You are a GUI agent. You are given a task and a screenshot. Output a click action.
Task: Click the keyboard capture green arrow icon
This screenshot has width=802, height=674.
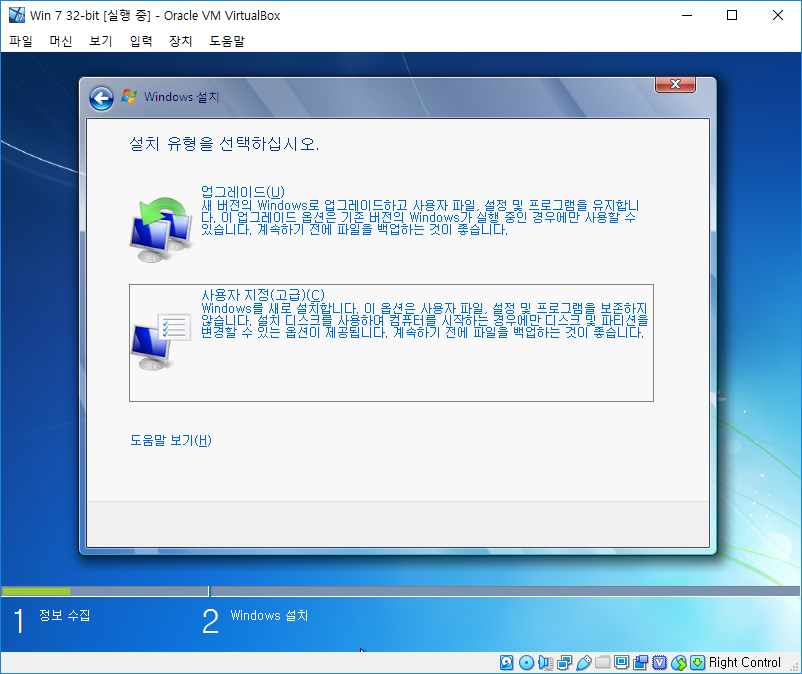(x=698, y=662)
